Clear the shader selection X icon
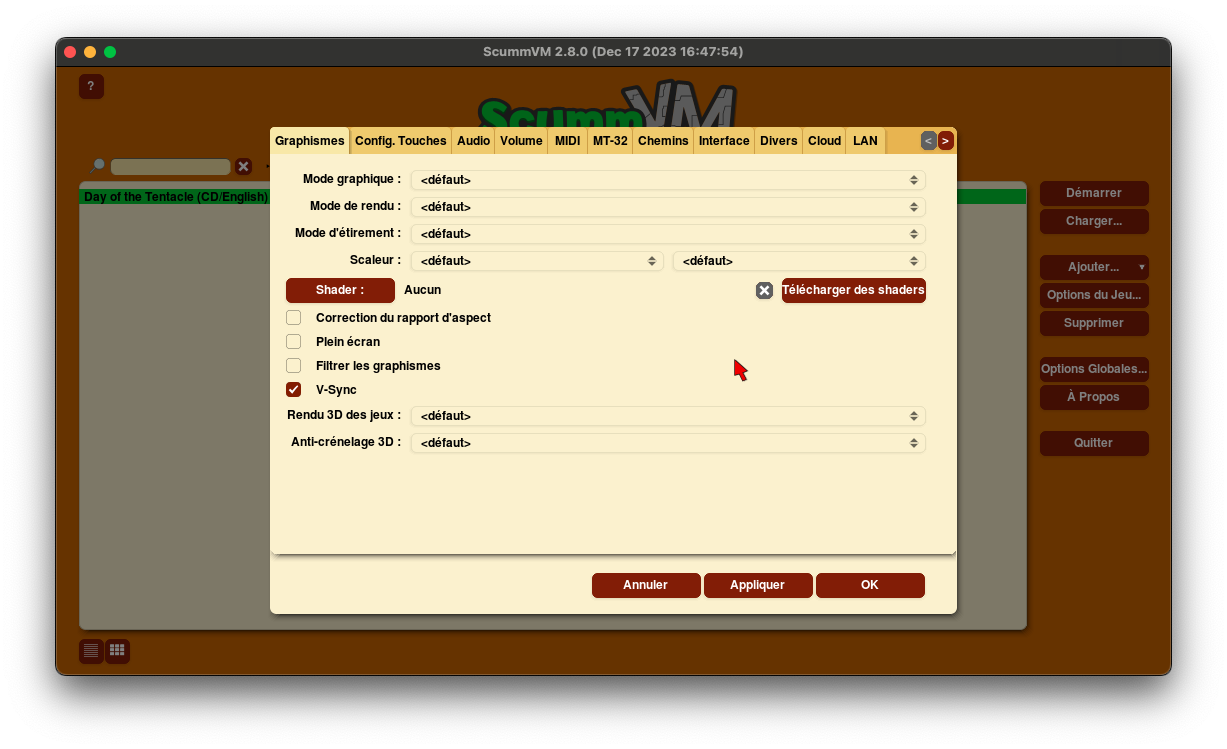Screen dimensions: 1227x749 [x=764, y=290]
